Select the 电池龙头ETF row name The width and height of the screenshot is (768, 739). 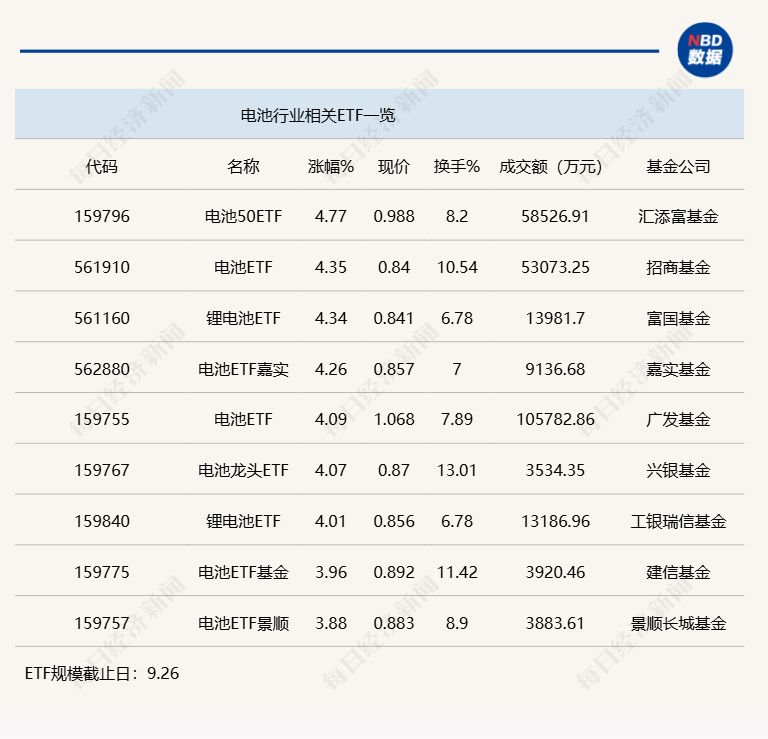[243, 470]
